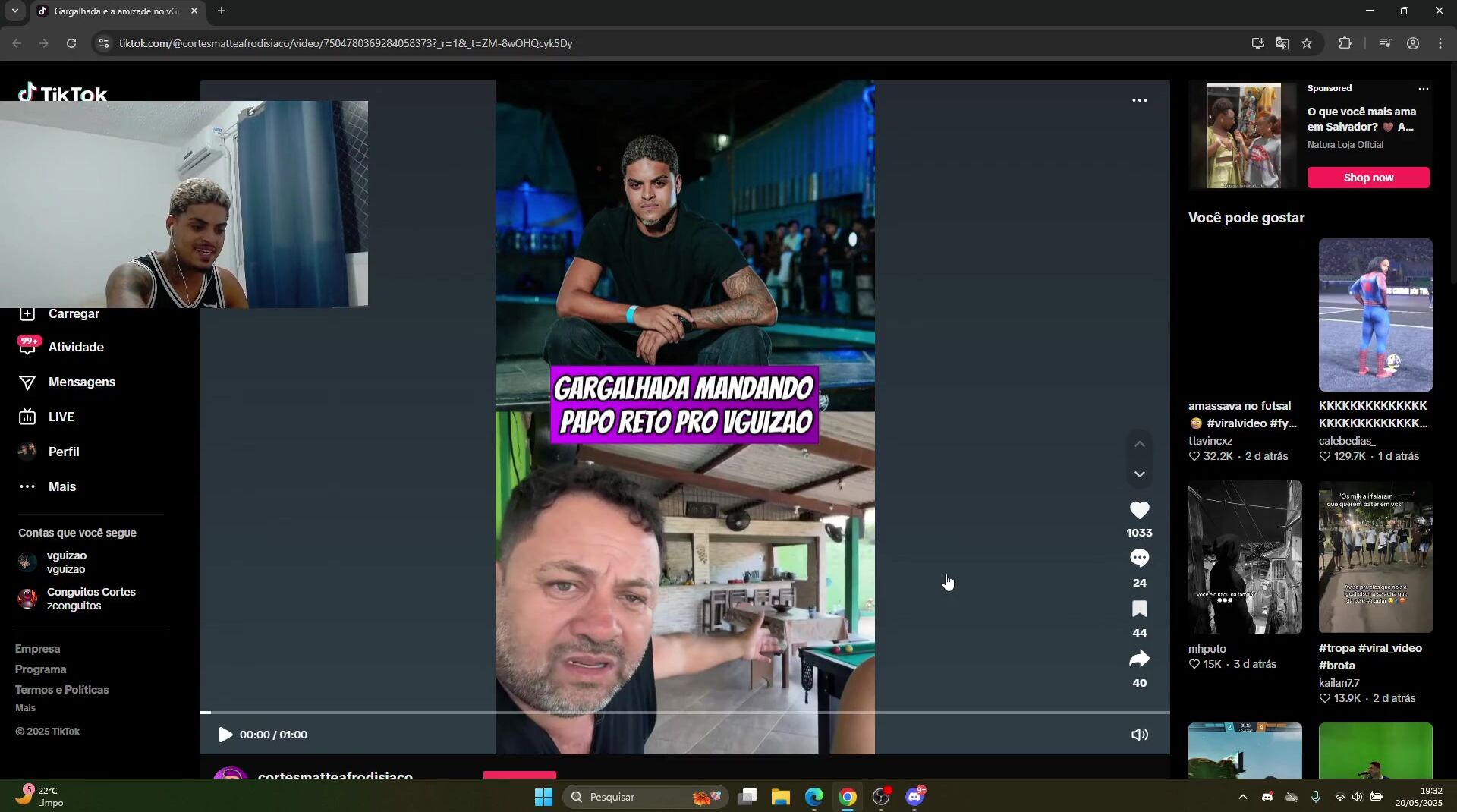Open Atividade notifications
1457x812 pixels.
pos(76,348)
